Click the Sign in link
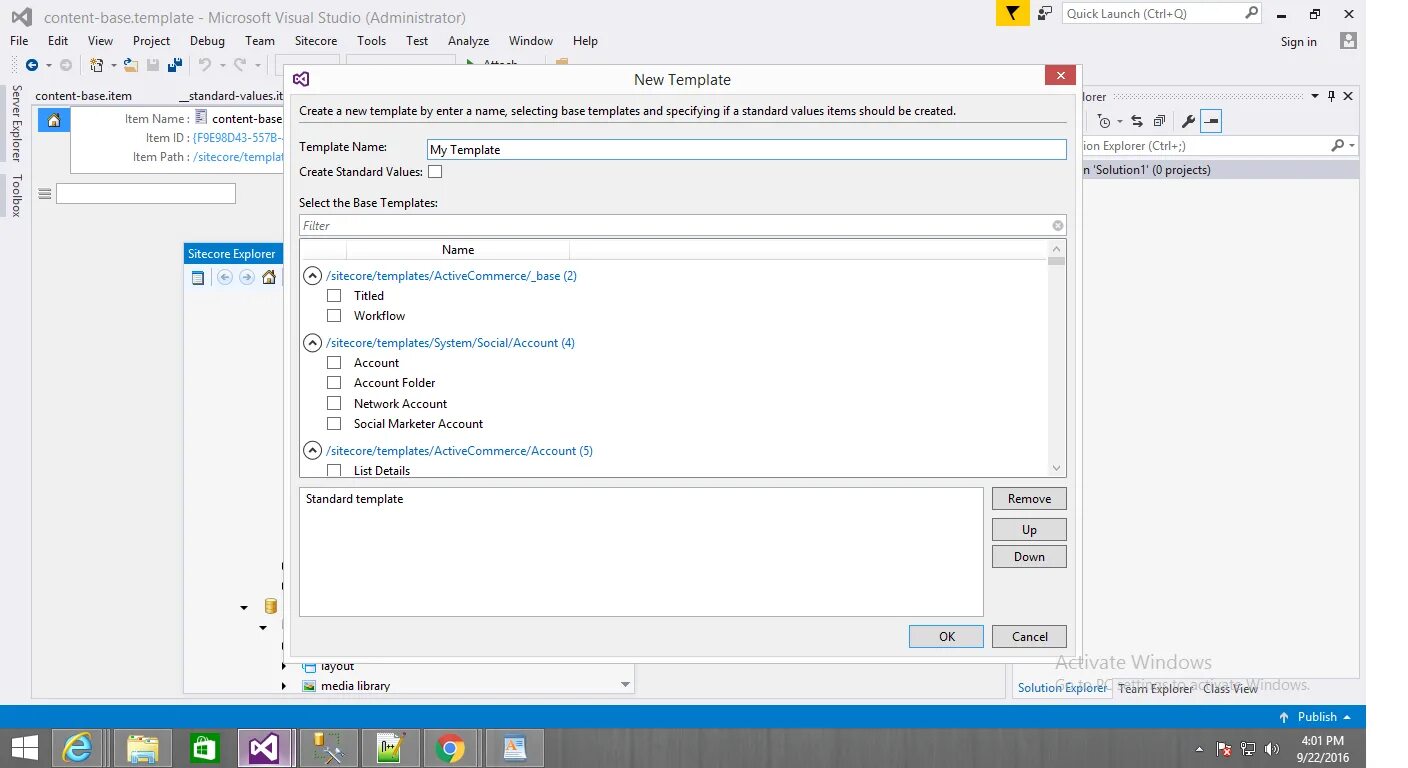This screenshot has width=1408, height=768. pos(1298,42)
